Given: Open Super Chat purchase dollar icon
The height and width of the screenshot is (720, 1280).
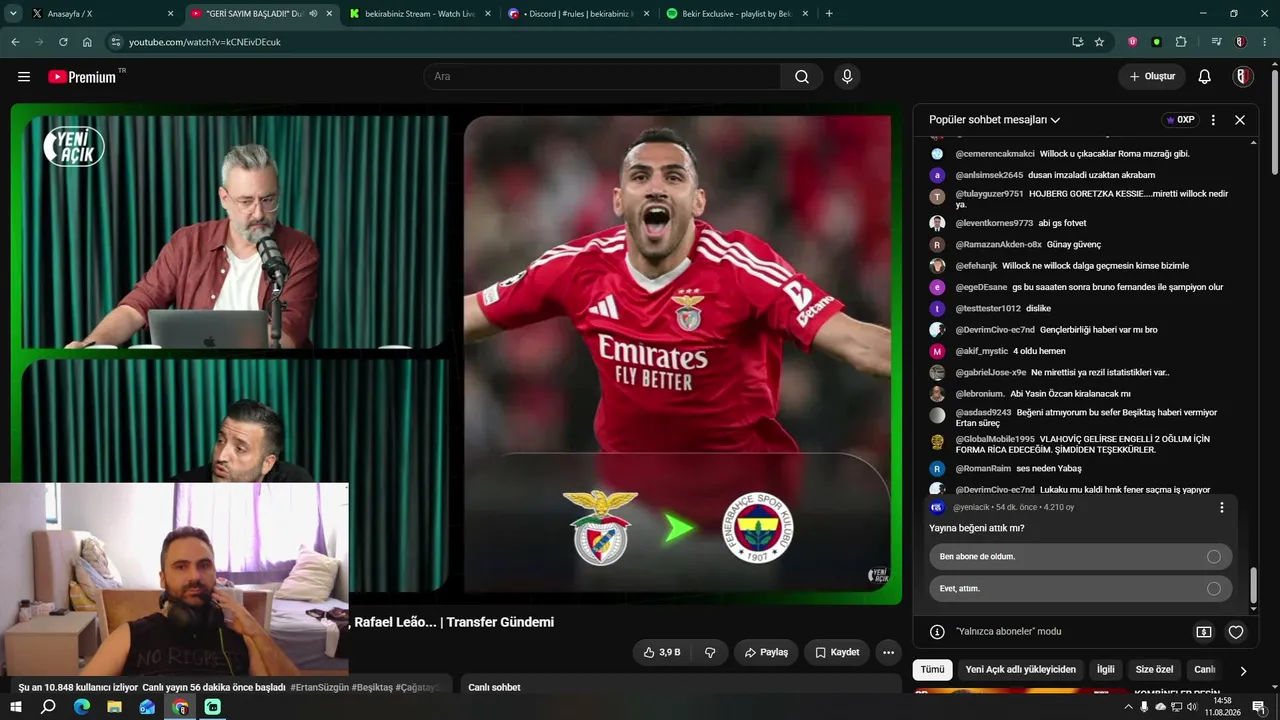Looking at the screenshot, I should 1204,632.
